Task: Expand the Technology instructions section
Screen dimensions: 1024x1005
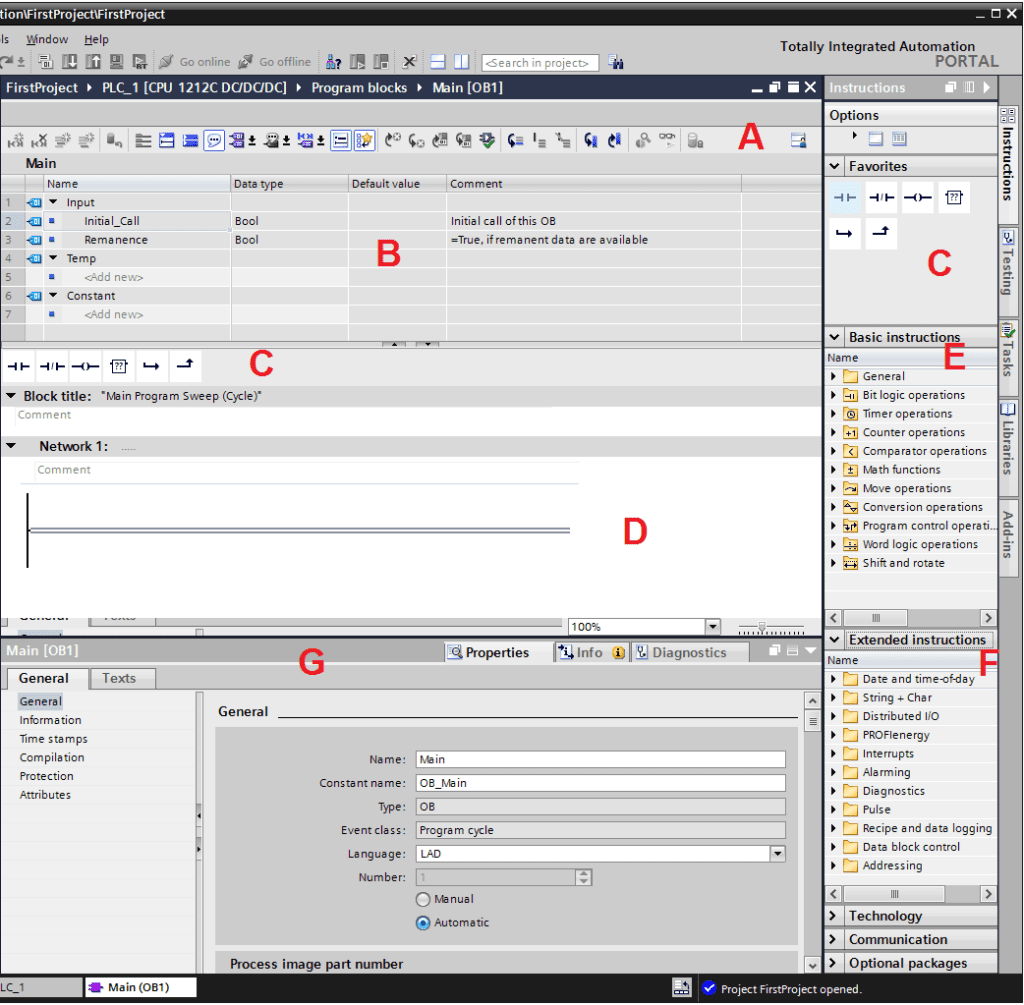Action: click(x=834, y=916)
